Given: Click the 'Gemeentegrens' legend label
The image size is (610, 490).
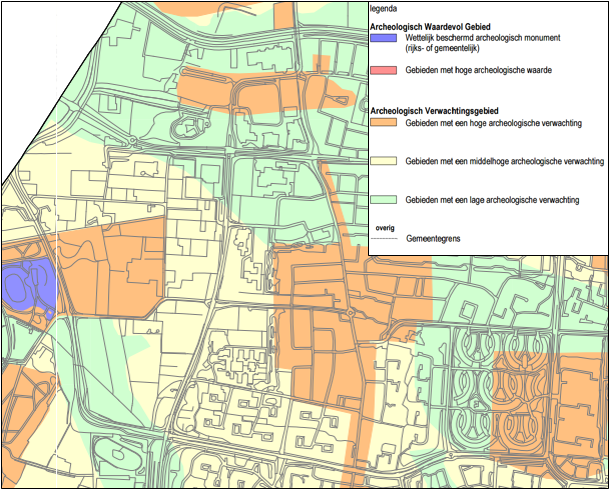Looking at the screenshot, I should point(433,239).
